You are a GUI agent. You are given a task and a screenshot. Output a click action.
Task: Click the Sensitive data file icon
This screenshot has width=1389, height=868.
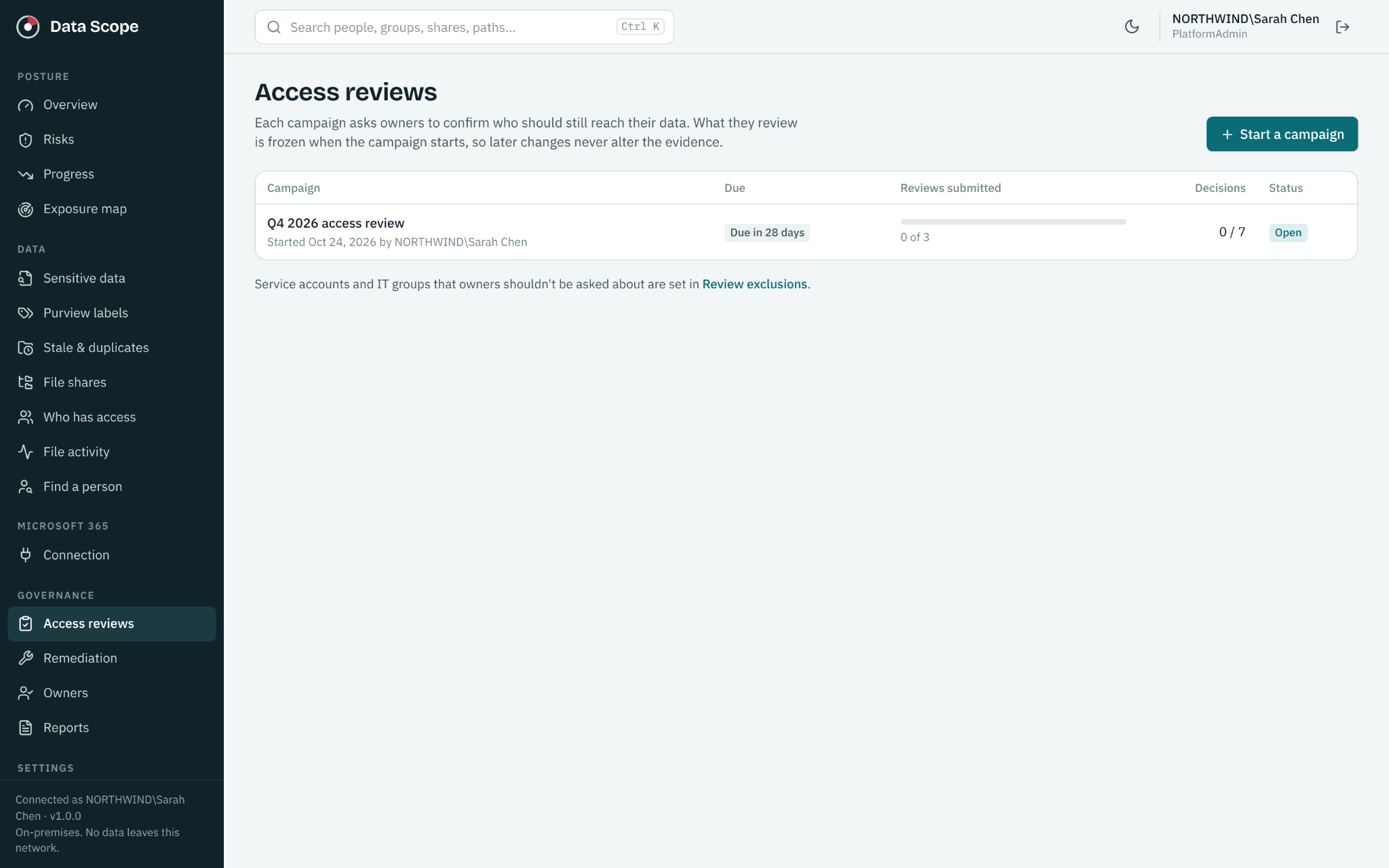click(26, 278)
